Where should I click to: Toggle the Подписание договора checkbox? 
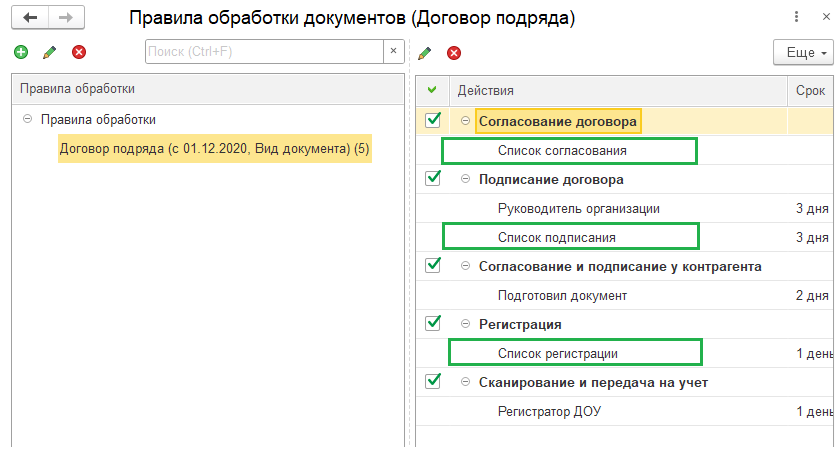[x=433, y=179]
